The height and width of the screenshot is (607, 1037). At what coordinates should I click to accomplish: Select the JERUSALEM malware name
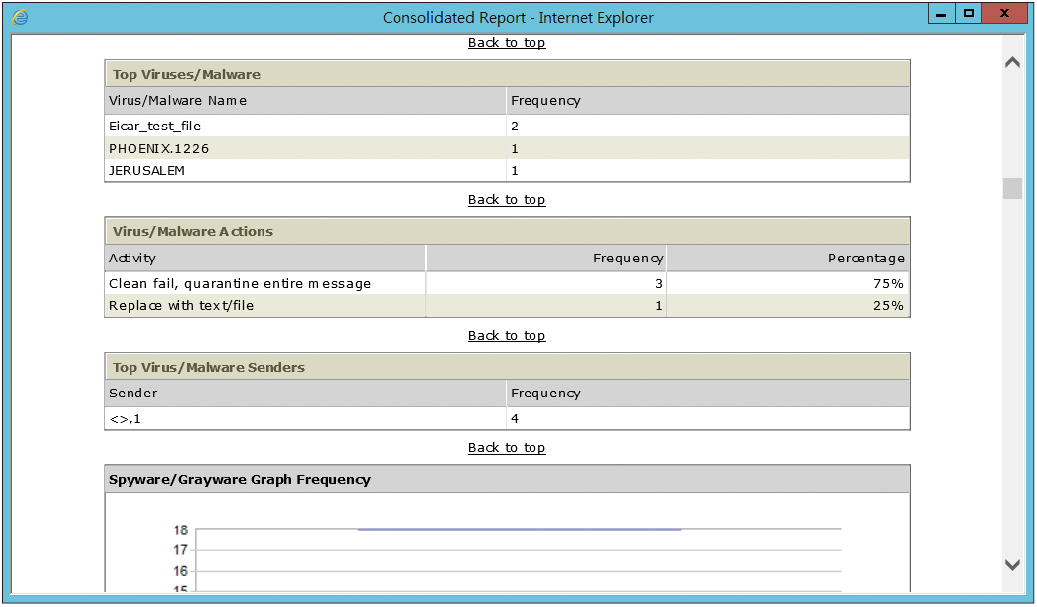(x=147, y=171)
